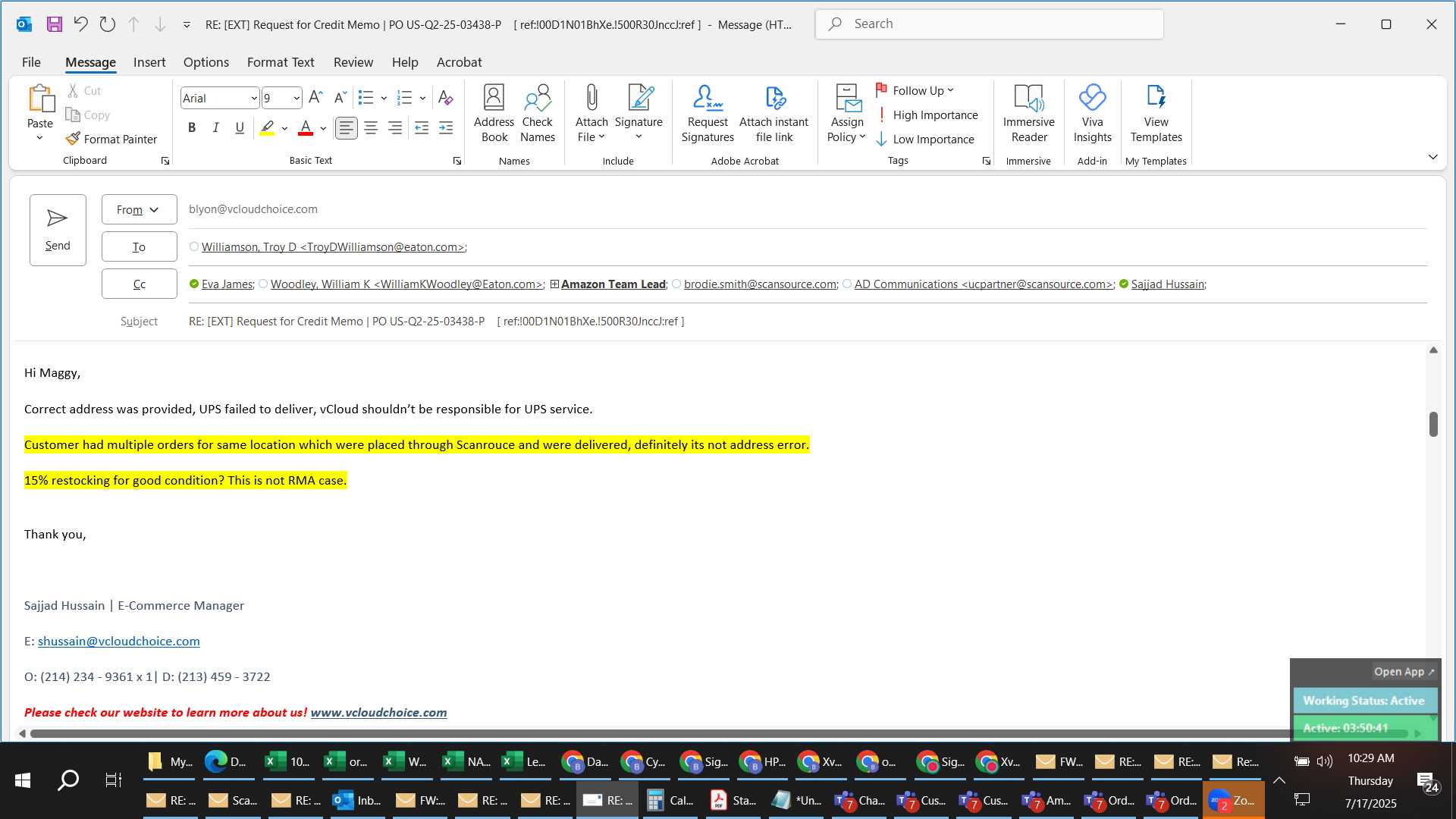Viewport: 1456px width, 819px height.
Task: Click the vertical scrollbar thumb in message
Action: coord(1433,425)
